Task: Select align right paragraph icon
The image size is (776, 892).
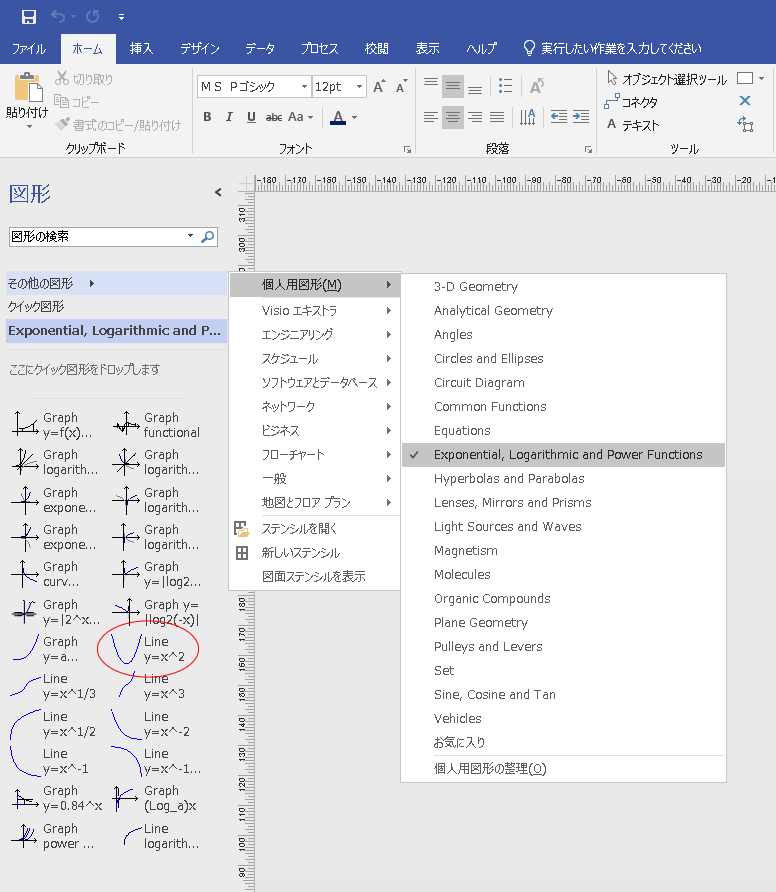Action: click(x=475, y=117)
